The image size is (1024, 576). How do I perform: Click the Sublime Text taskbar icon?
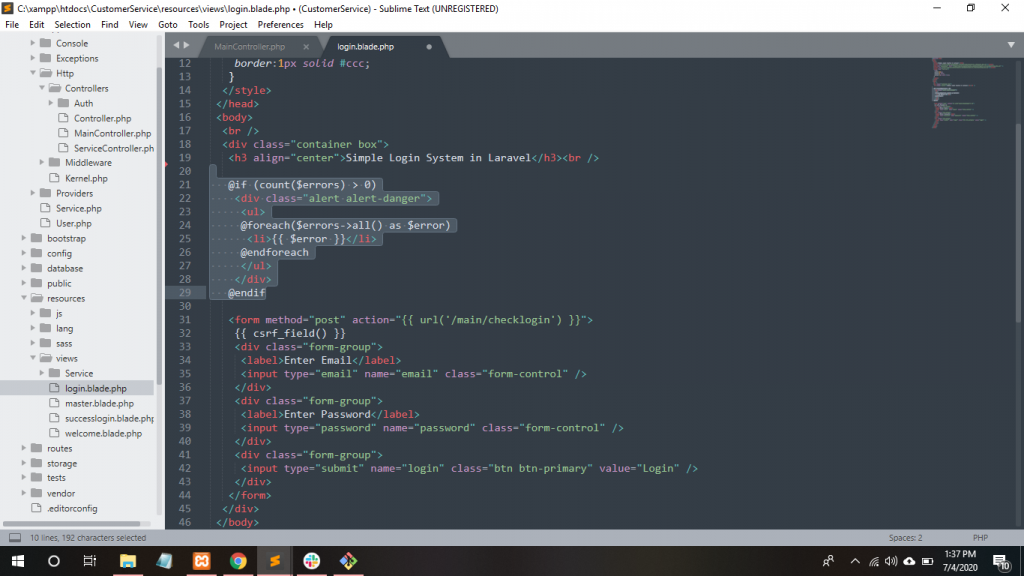[274, 561]
